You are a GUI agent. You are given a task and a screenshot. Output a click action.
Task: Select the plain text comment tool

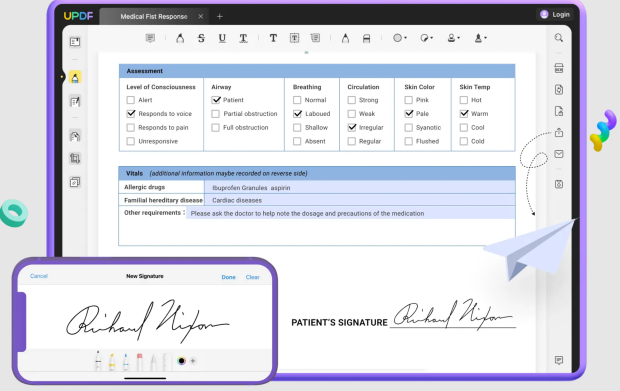[x=273, y=38]
